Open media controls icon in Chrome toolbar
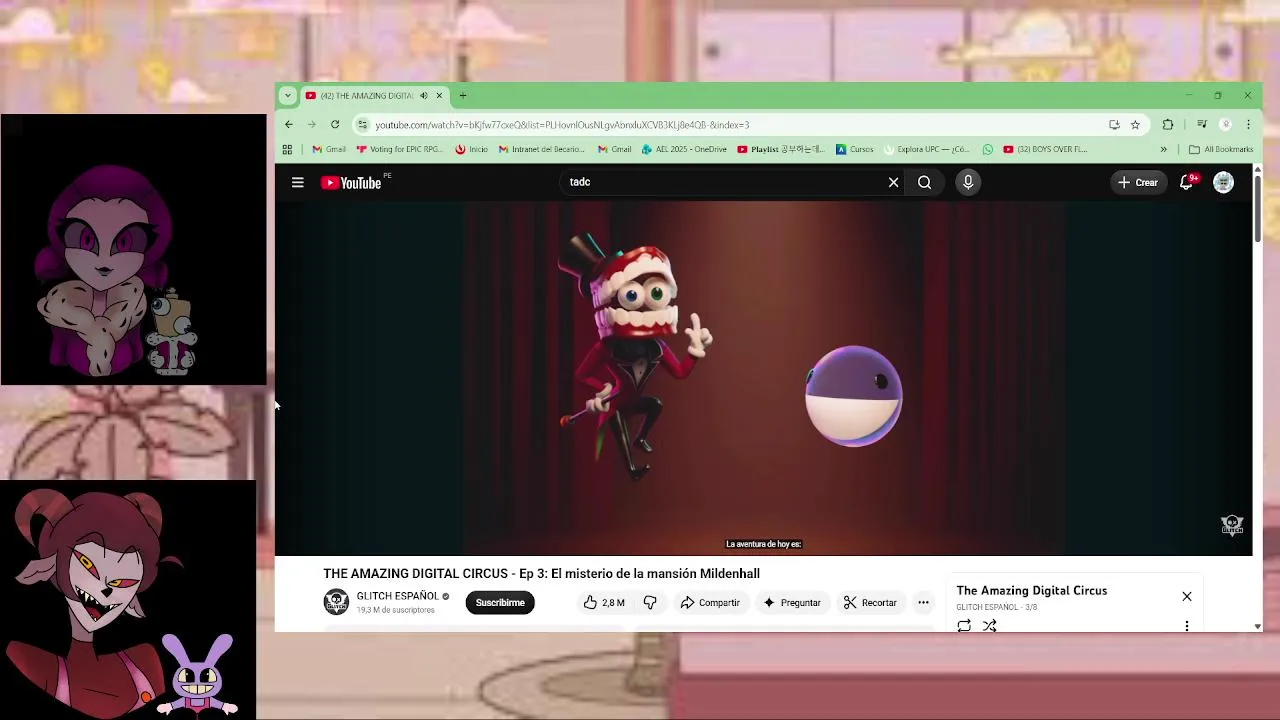1280x720 pixels. [1202, 124]
